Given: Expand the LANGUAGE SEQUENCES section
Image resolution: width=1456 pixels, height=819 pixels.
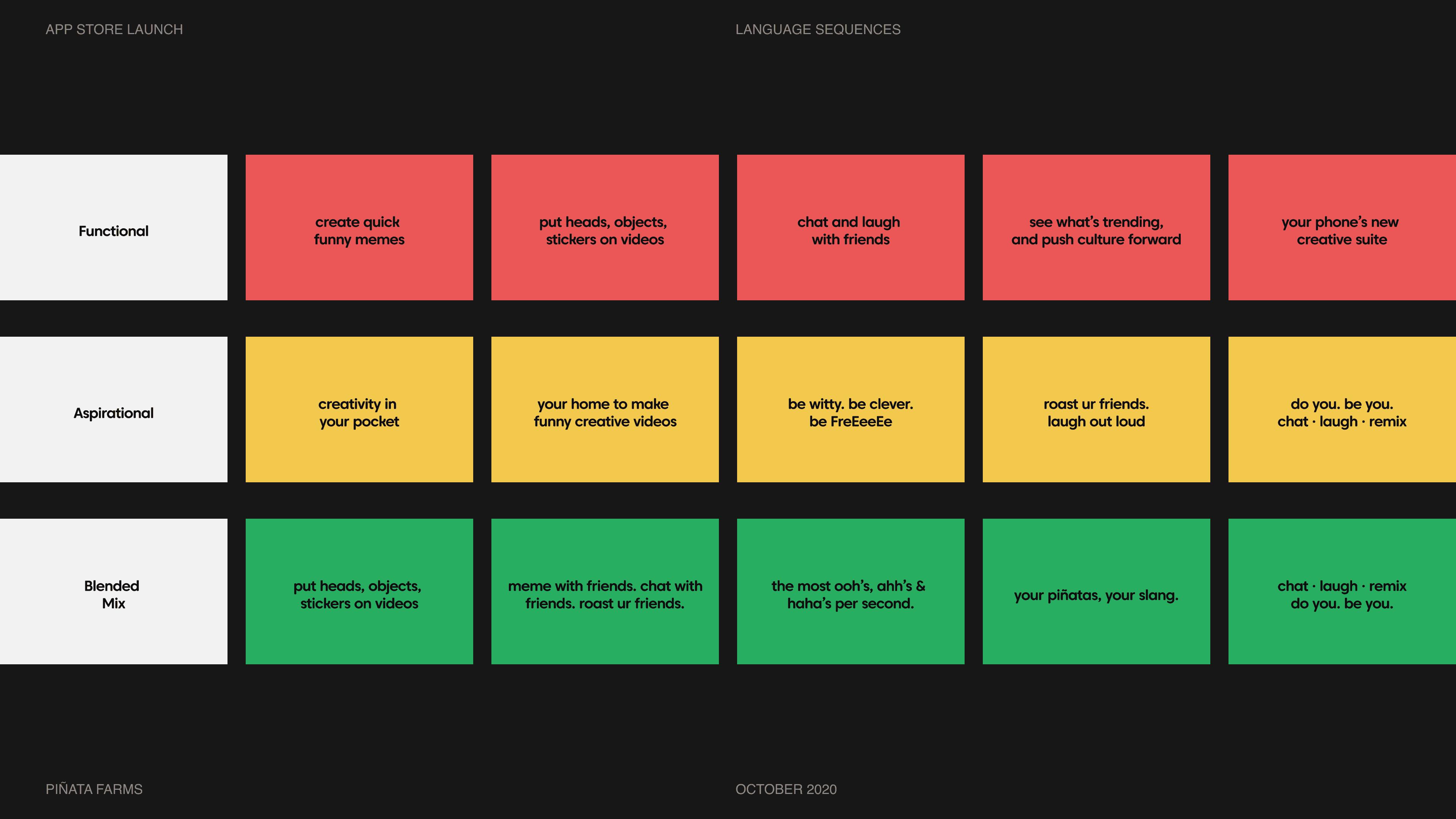Looking at the screenshot, I should (818, 29).
